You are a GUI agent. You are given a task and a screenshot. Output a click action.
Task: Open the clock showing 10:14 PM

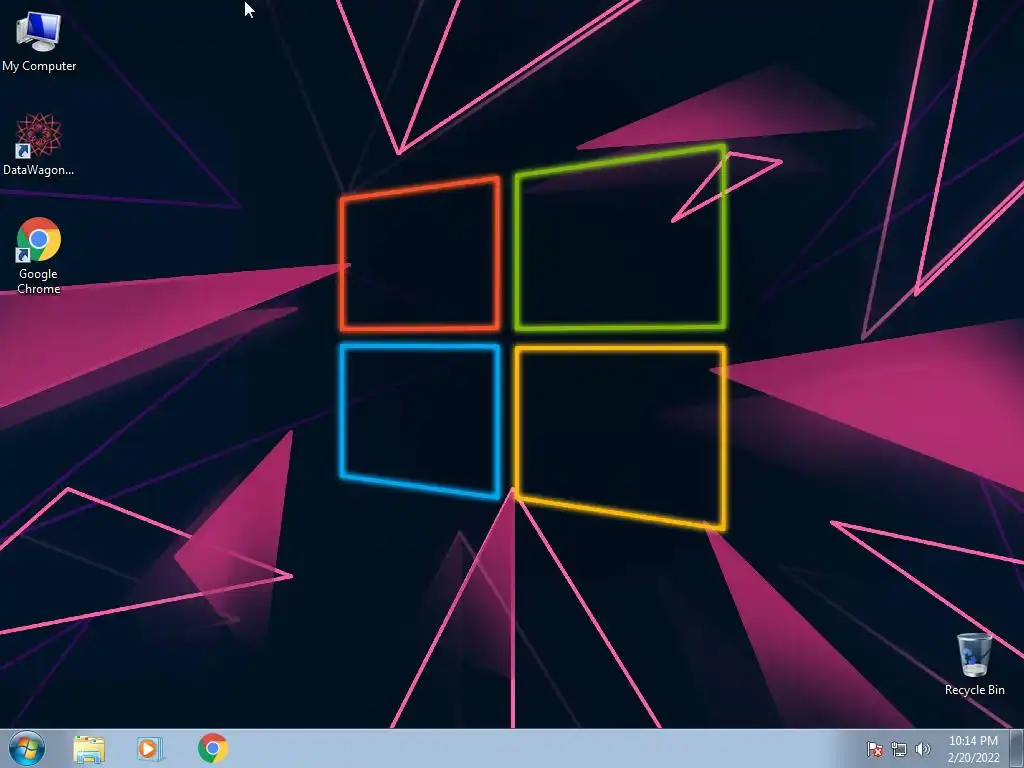tap(973, 749)
